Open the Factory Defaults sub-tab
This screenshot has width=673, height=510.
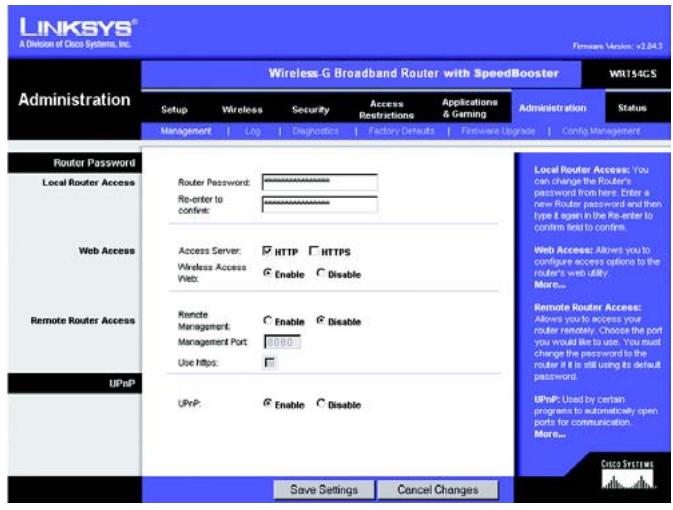tap(401, 131)
